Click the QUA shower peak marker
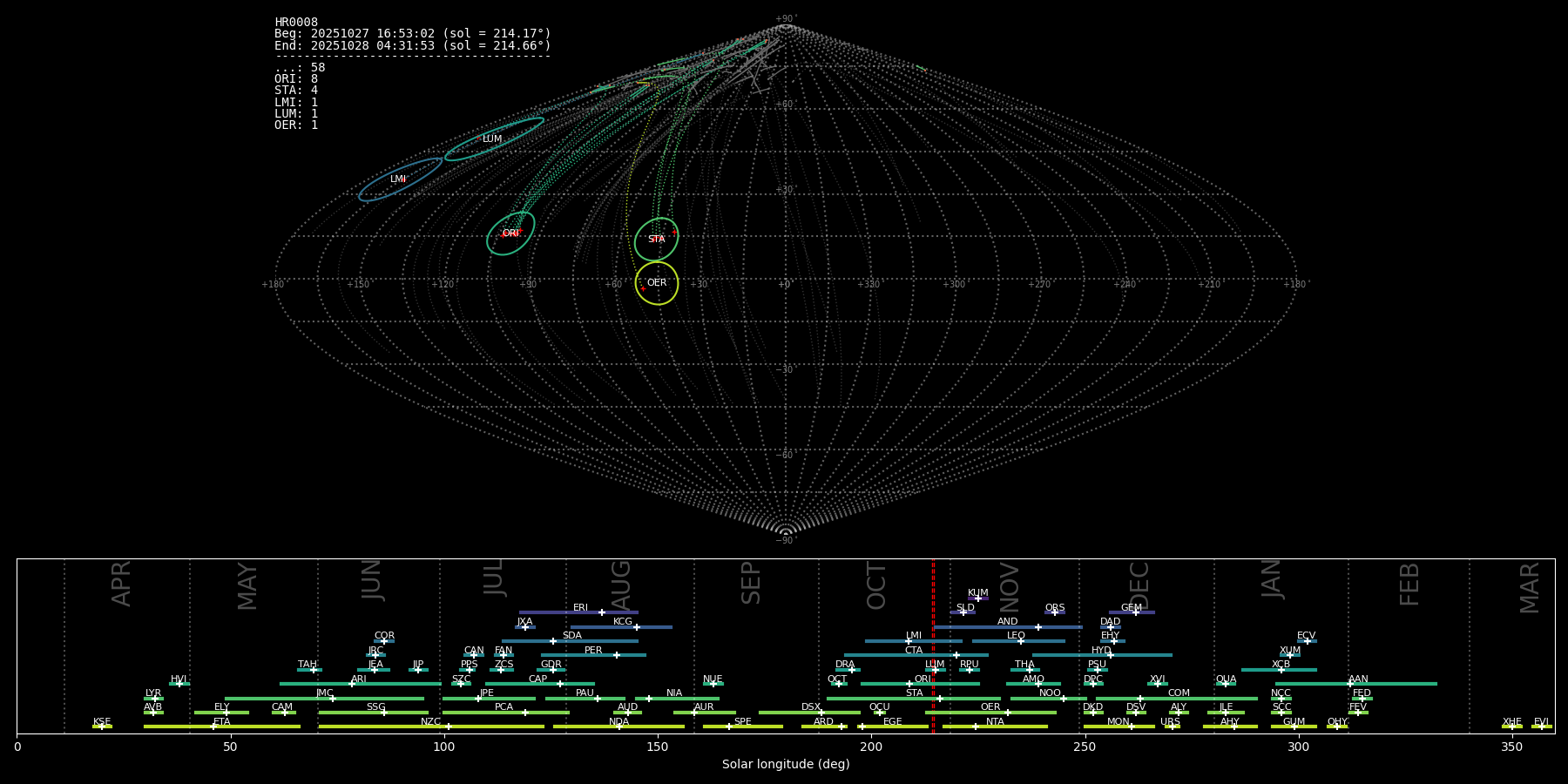This screenshot has width=1568, height=784. click(x=1225, y=684)
